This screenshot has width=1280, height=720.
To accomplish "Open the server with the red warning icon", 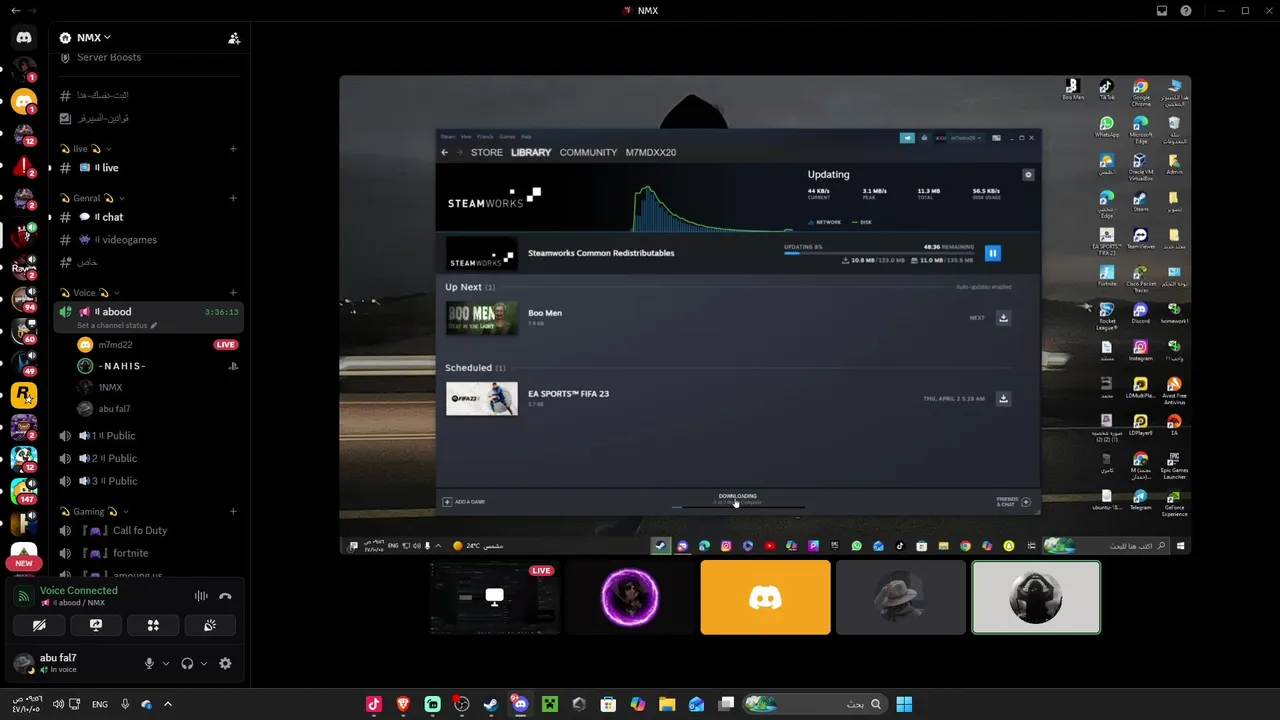I will (x=24, y=167).
